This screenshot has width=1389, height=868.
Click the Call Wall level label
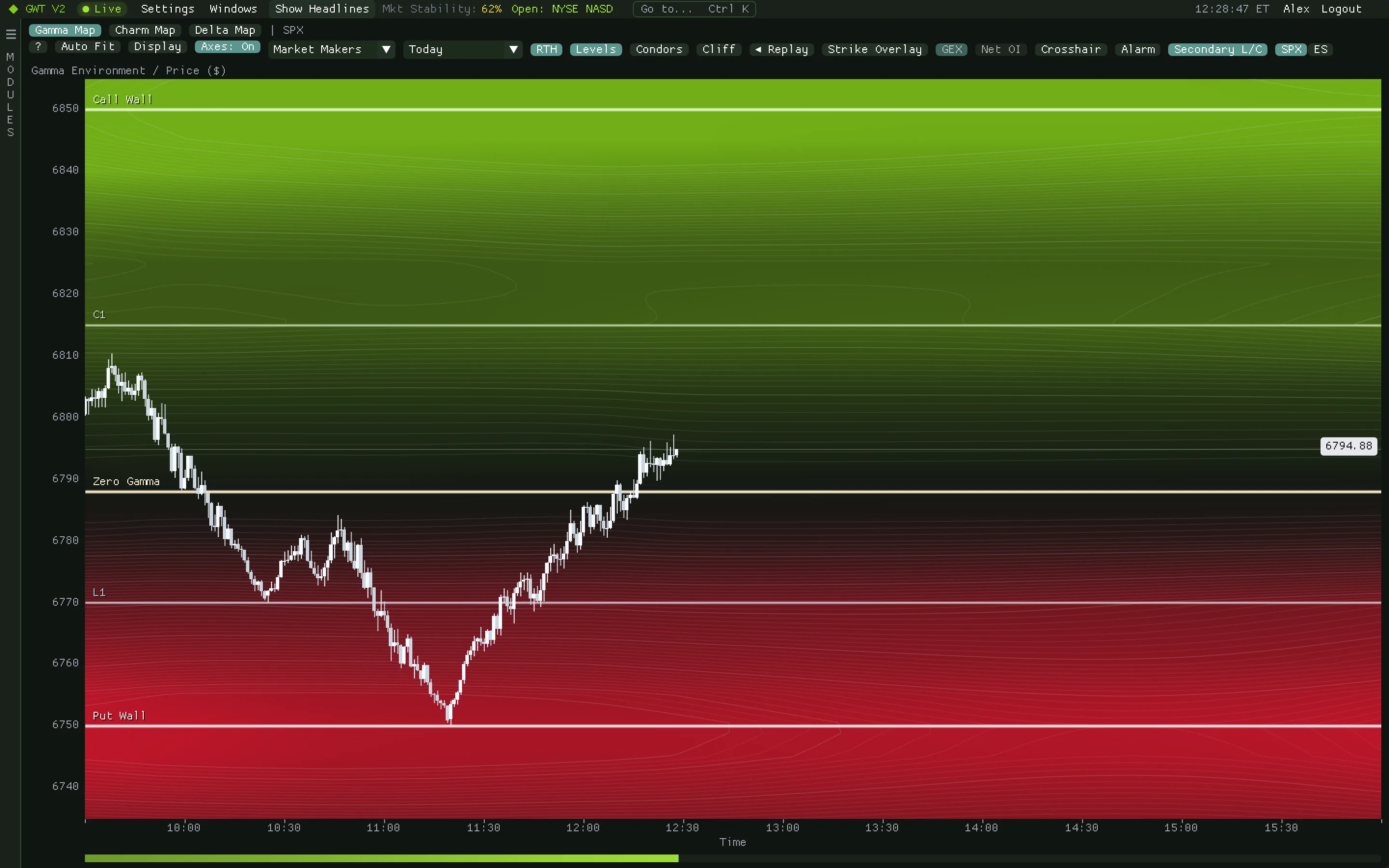click(122, 100)
